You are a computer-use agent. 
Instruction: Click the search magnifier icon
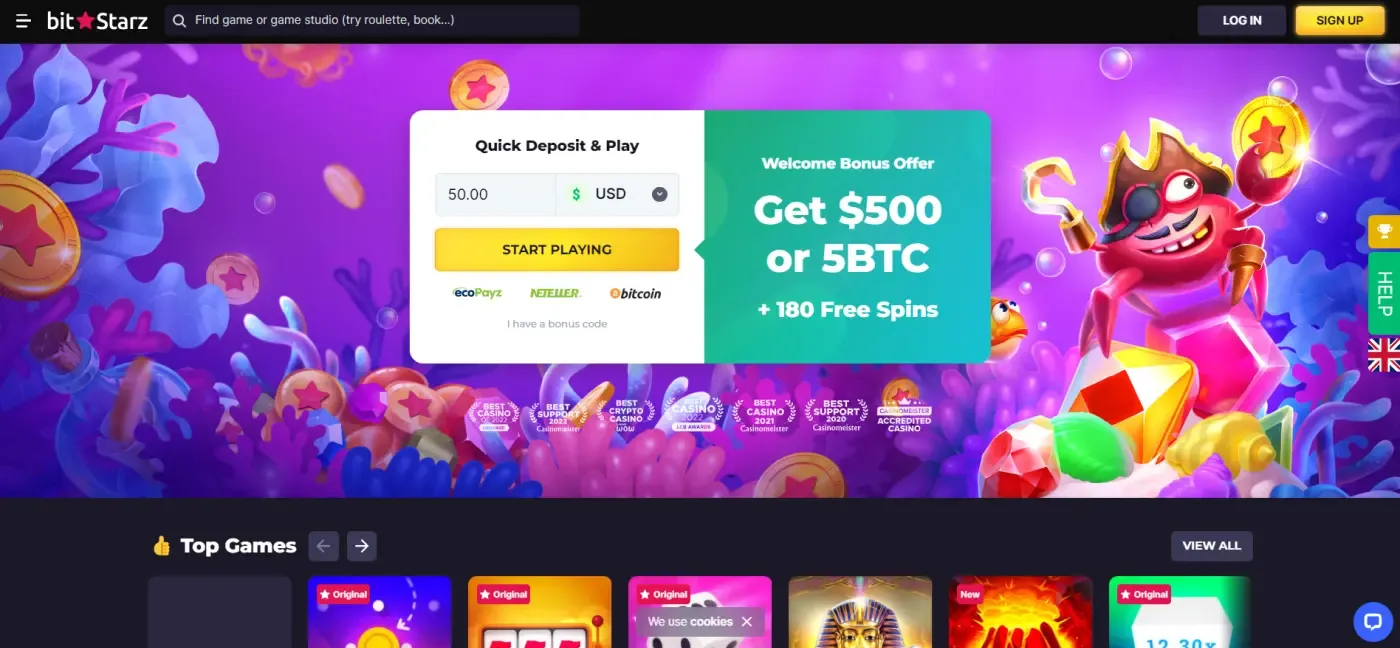[179, 20]
